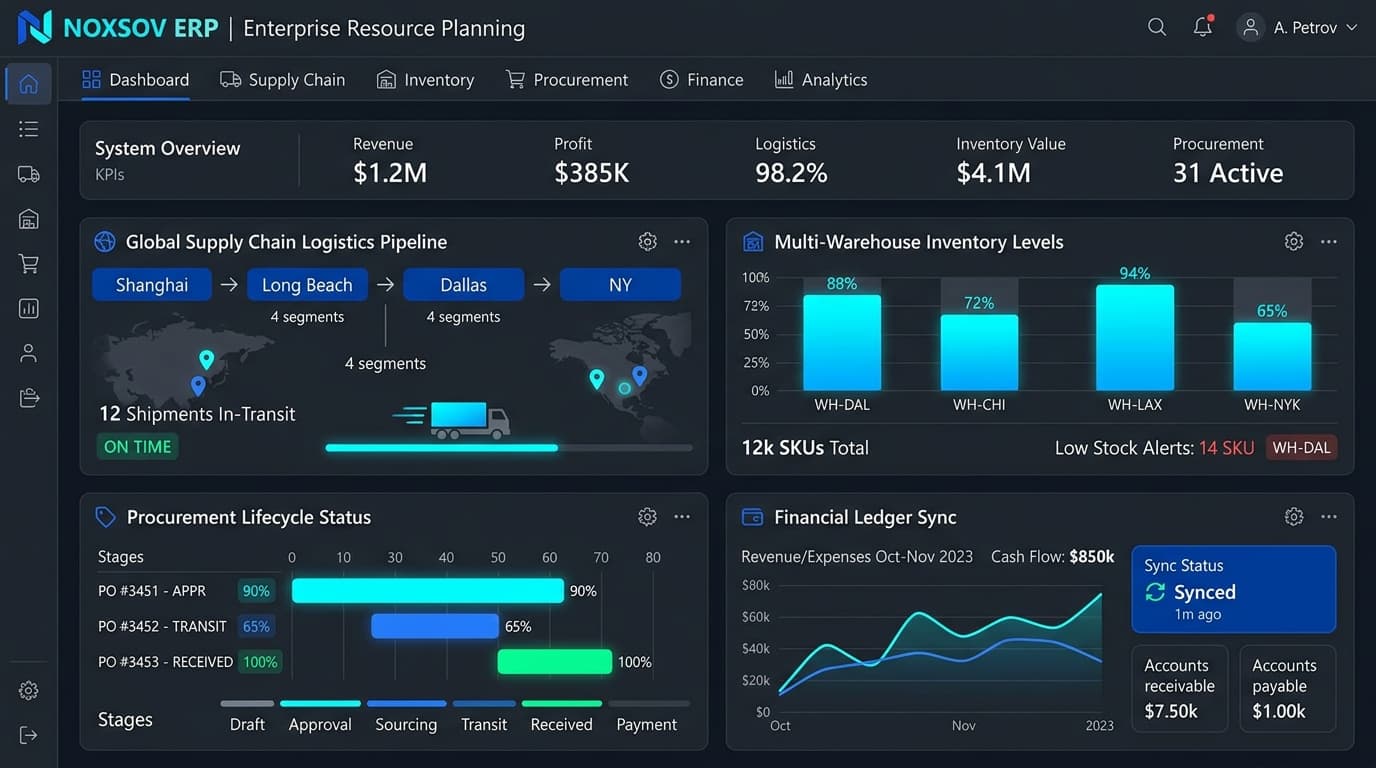Image resolution: width=1376 pixels, height=768 pixels.
Task: Open Financial Ledger Sync more options menu
Action: [x=1329, y=517]
